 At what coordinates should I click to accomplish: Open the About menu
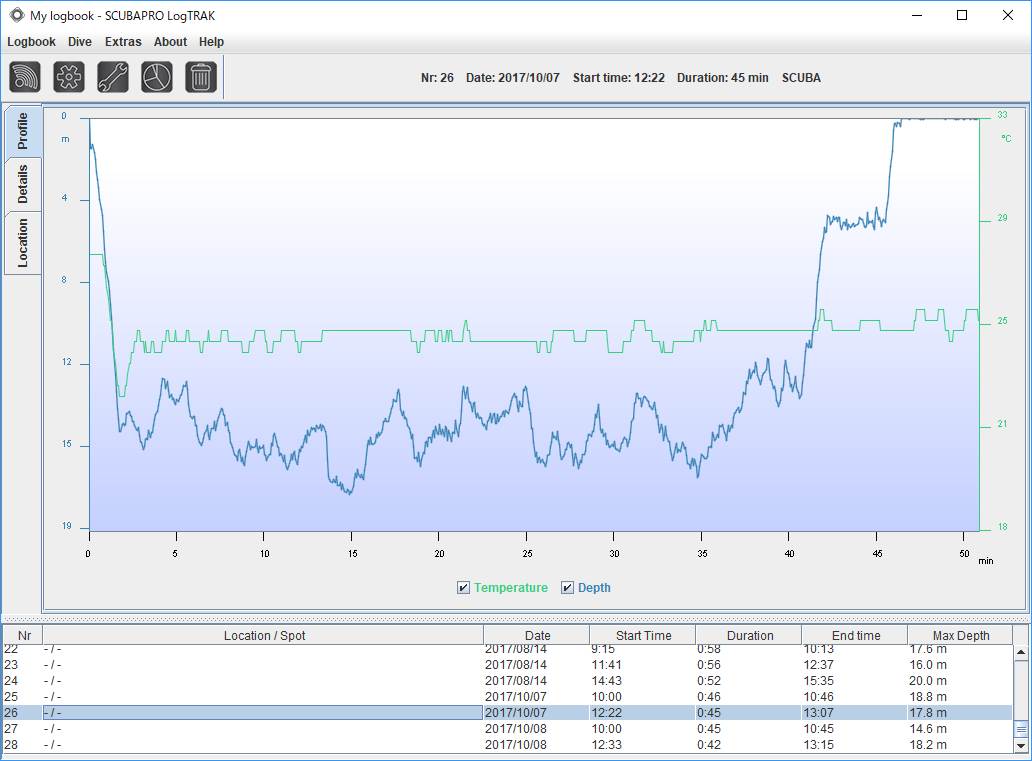pos(170,41)
